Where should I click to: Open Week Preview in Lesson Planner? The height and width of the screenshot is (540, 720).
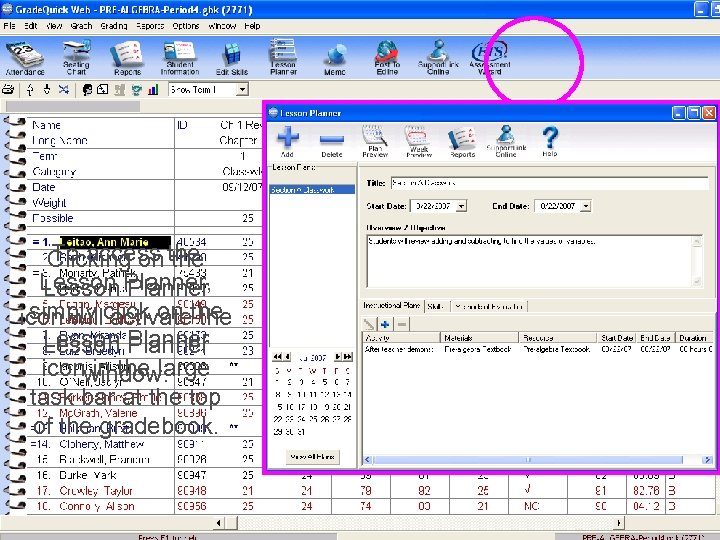tap(419, 142)
